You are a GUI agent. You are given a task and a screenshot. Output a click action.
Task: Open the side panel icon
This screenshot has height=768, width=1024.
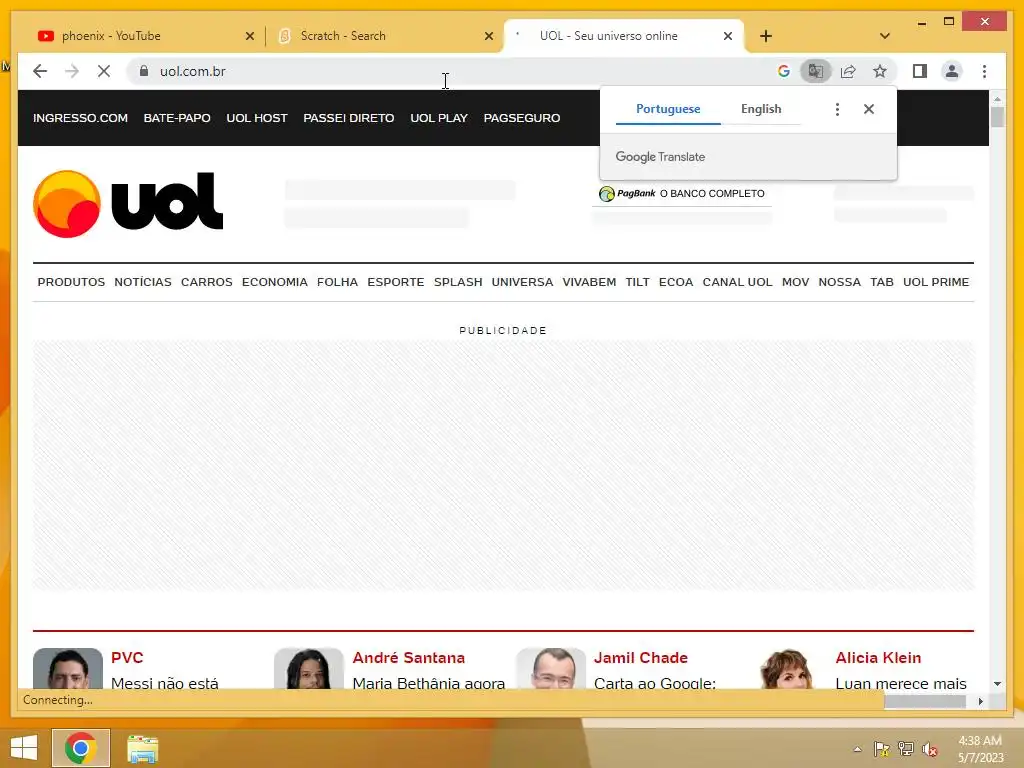coord(920,71)
